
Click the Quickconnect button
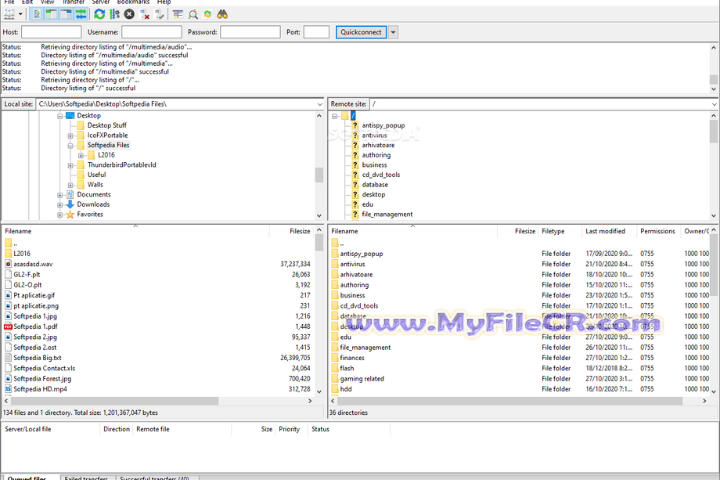[361, 32]
